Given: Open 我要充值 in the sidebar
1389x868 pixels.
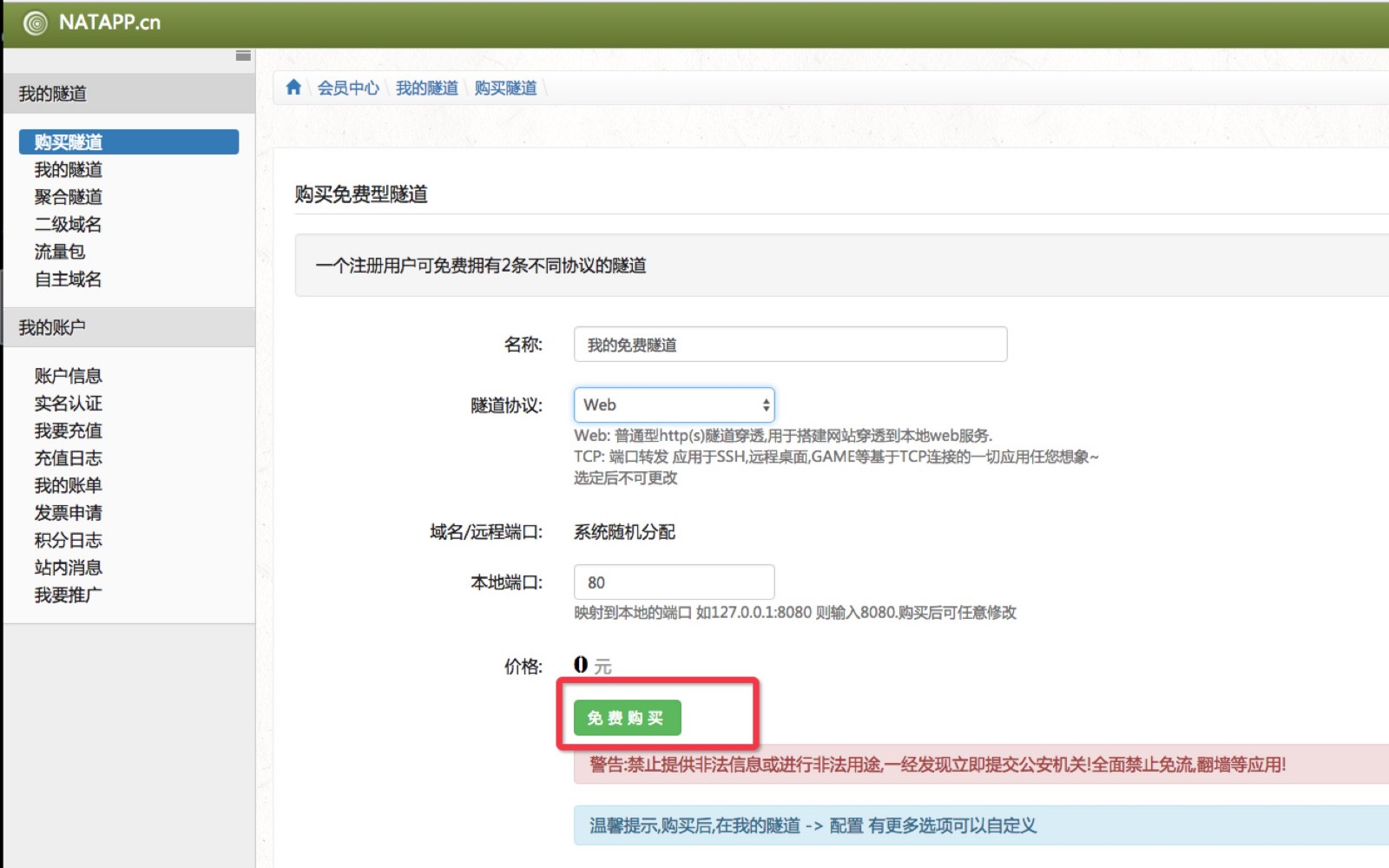Looking at the screenshot, I should [x=69, y=431].
